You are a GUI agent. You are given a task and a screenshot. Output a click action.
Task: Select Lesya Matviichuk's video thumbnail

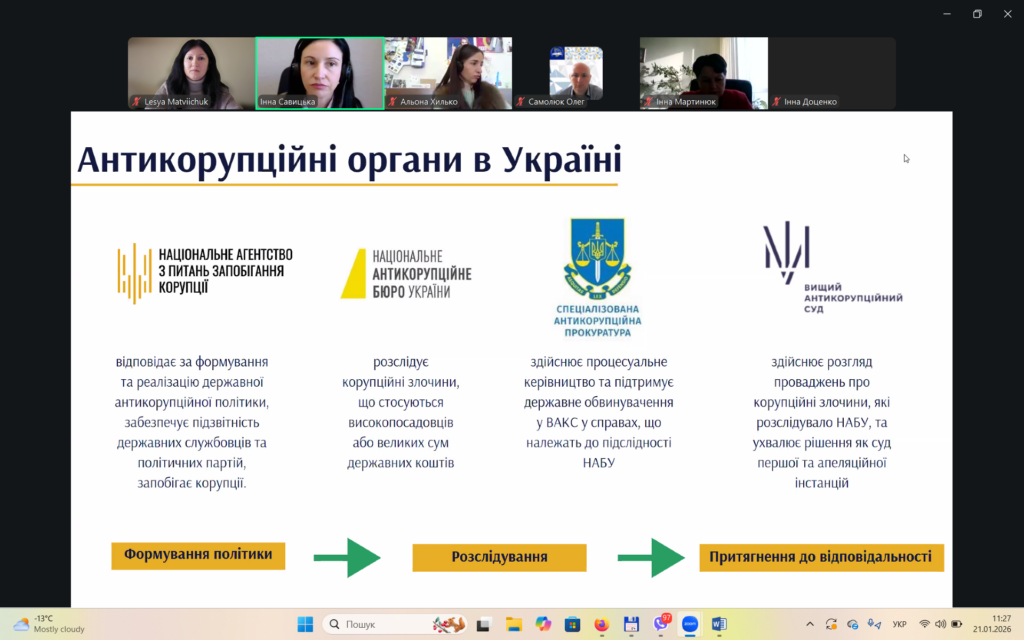click(x=191, y=73)
